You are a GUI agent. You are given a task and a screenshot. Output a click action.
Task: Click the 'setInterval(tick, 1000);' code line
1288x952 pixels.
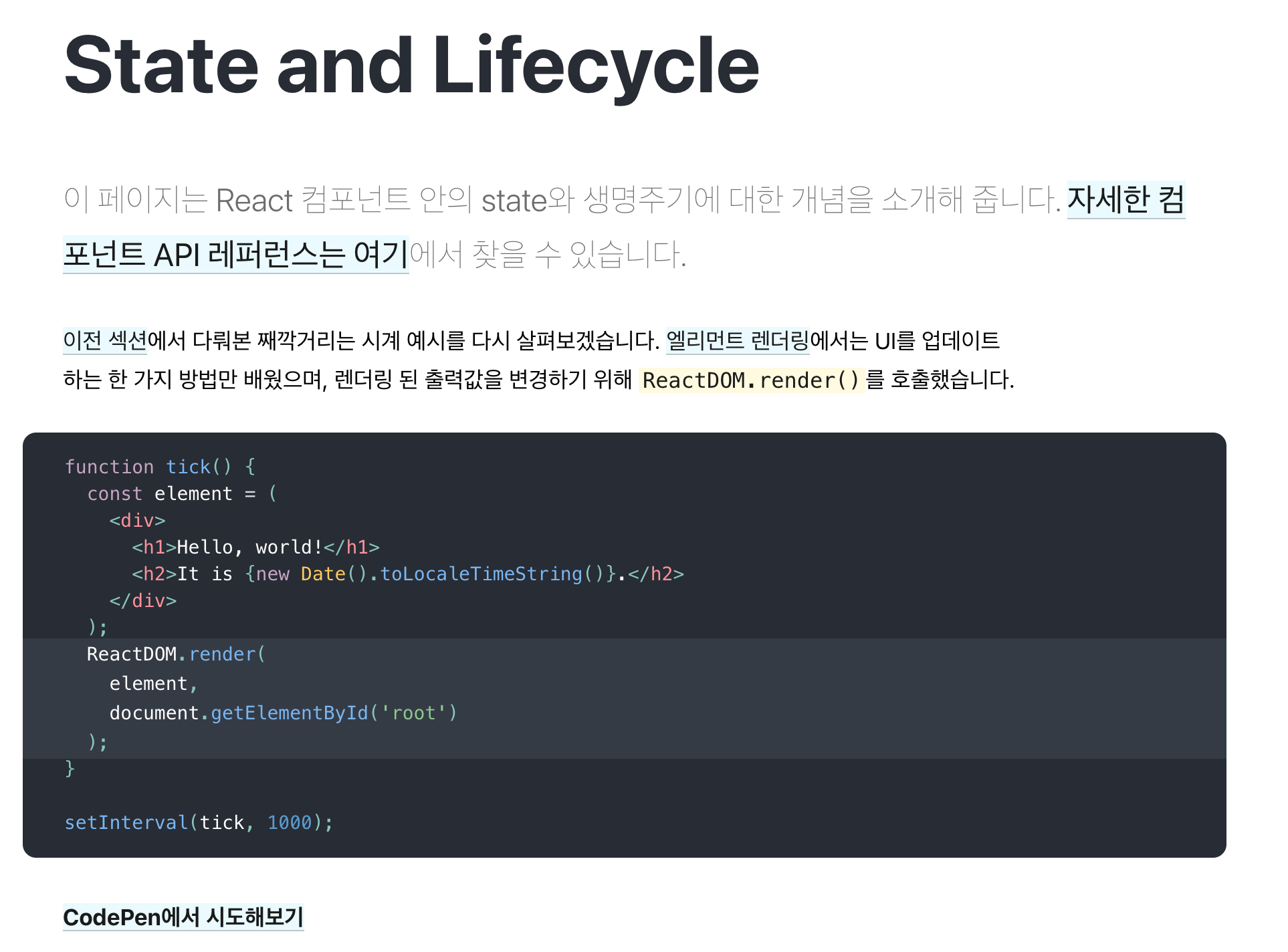click(199, 822)
